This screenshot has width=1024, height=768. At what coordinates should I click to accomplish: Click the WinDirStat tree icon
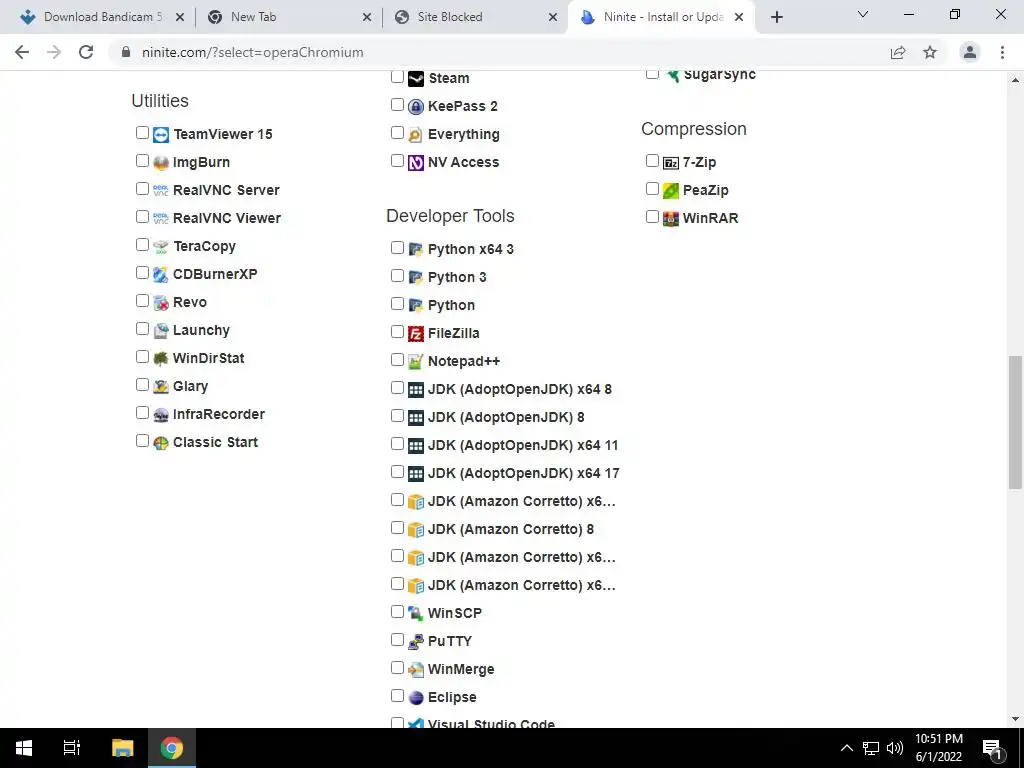click(161, 359)
